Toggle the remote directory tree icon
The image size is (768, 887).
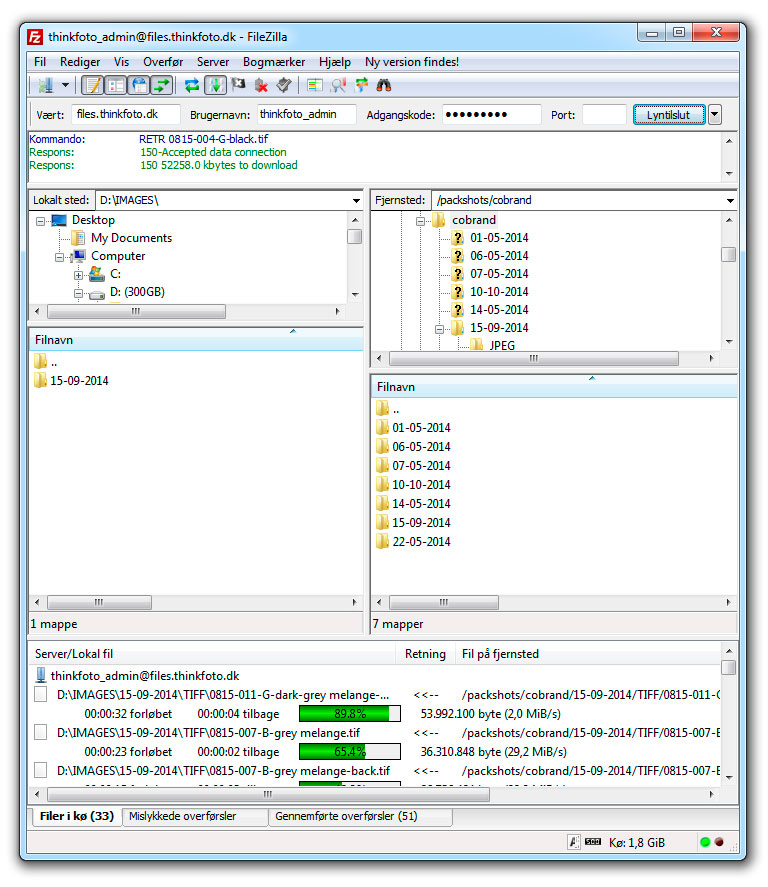[138, 85]
